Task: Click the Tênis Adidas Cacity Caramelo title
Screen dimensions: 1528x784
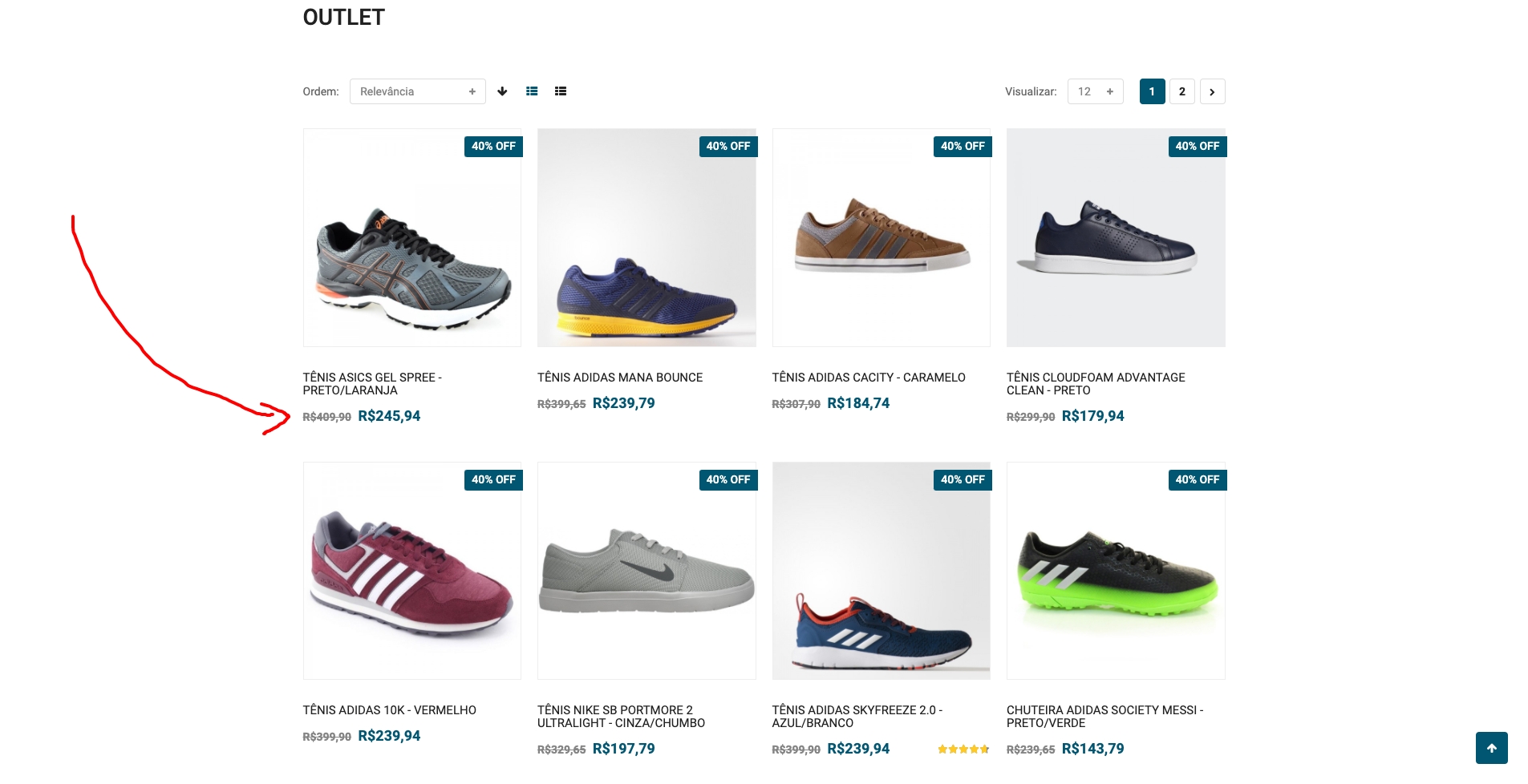Action: 869,378
